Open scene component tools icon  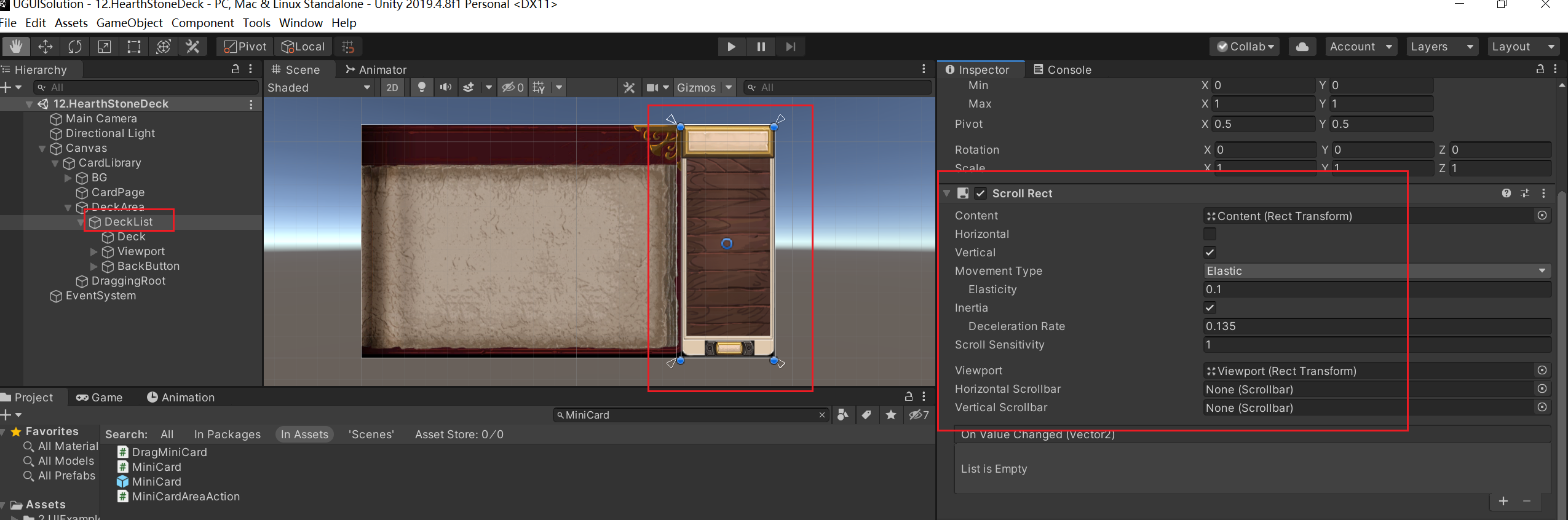tap(629, 87)
